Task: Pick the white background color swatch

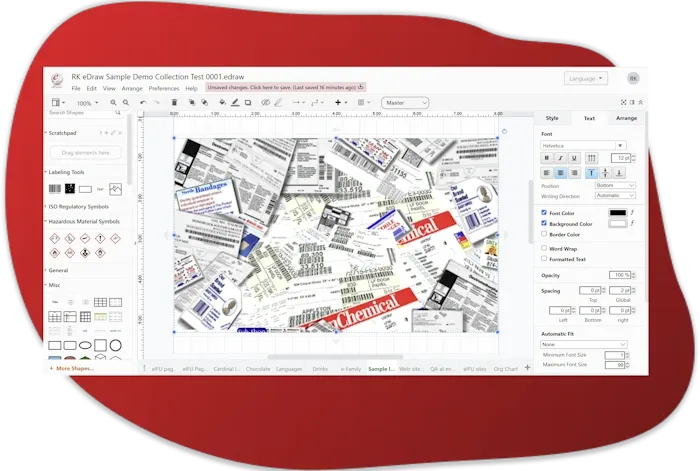Action: point(618,223)
